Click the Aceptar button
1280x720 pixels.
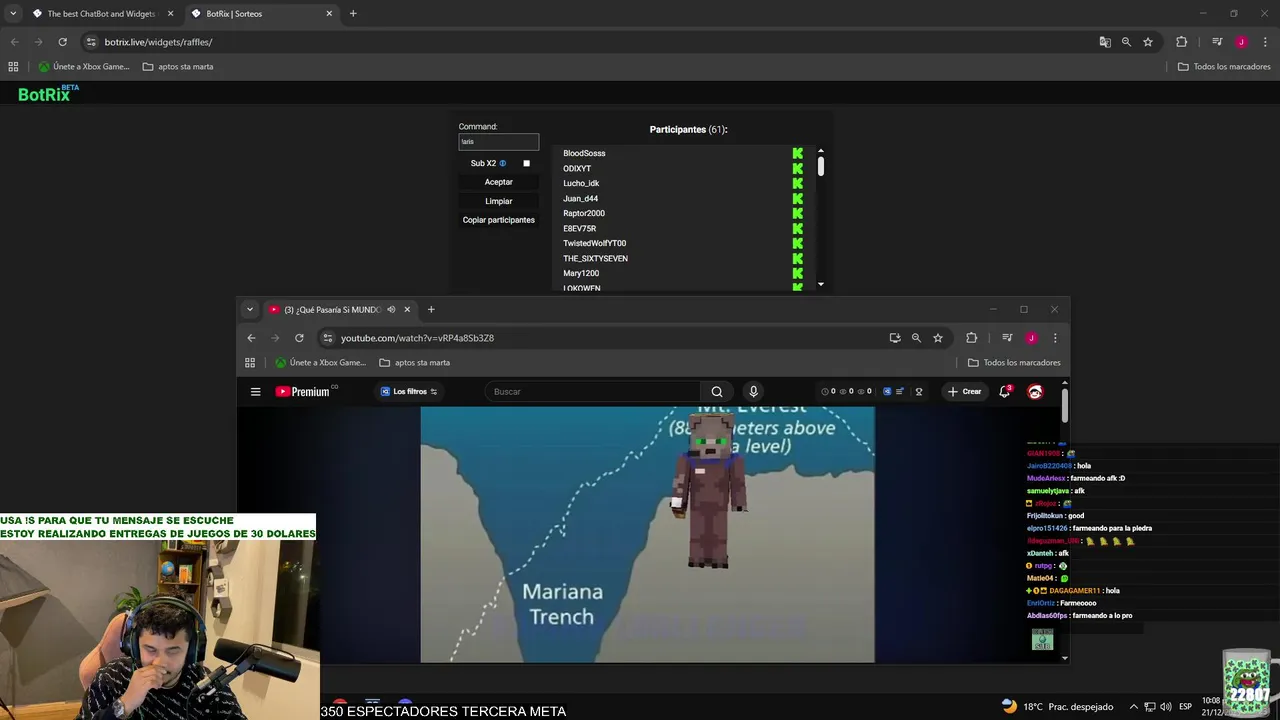[x=498, y=182]
